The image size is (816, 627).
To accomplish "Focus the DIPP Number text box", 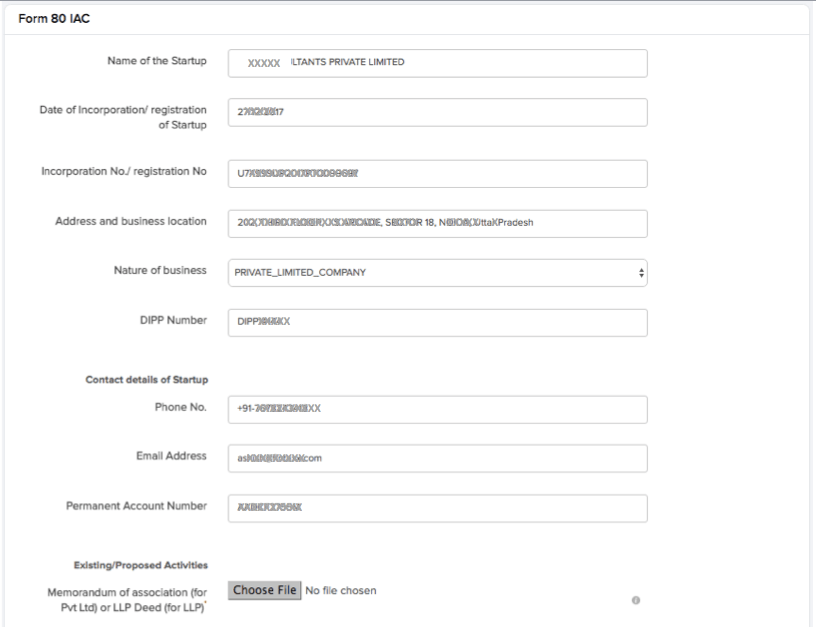I will pyautogui.click(x=437, y=322).
